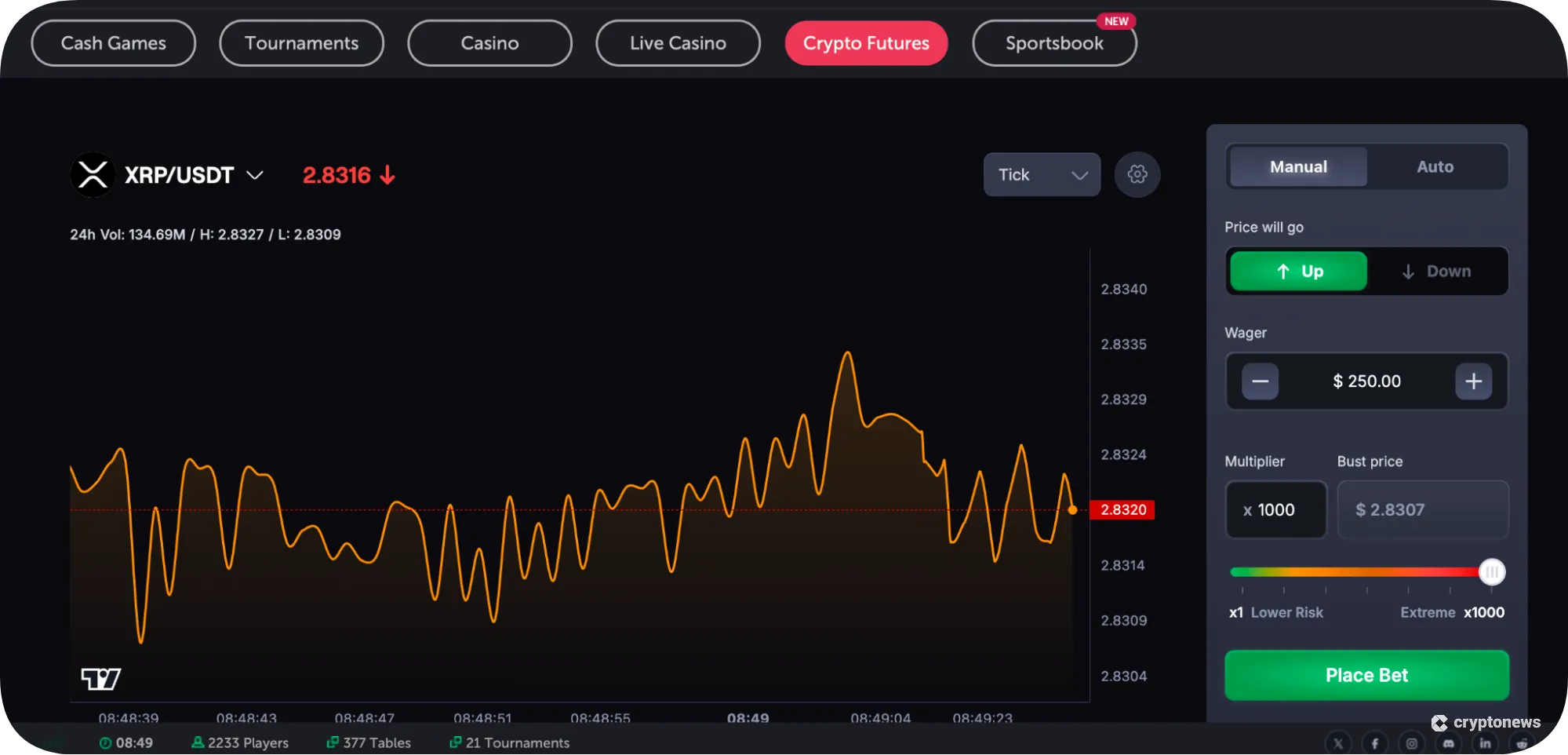Switch betting mode to Auto

[x=1435, y=166]
